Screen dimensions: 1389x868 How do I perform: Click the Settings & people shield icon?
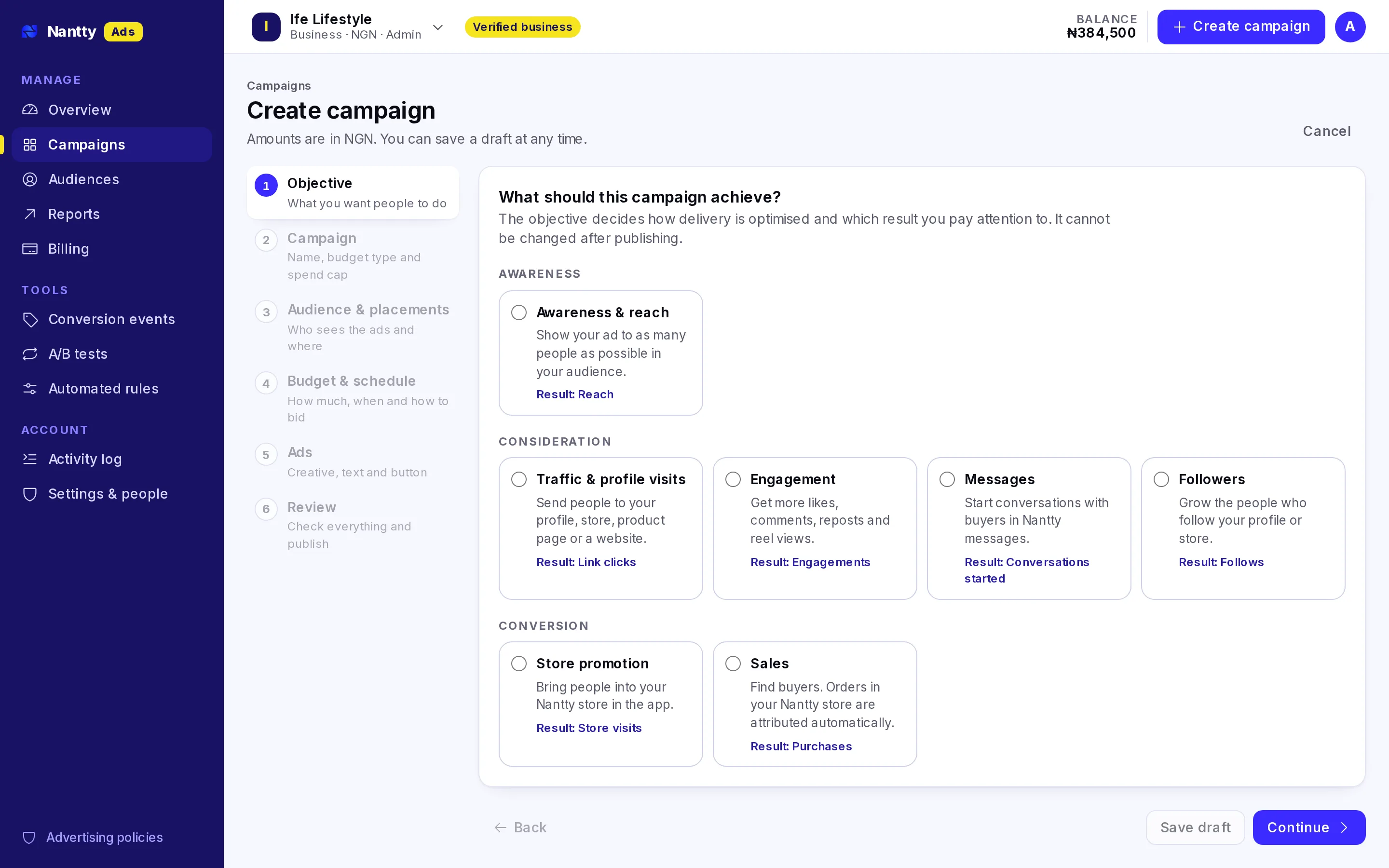[30, 494]
